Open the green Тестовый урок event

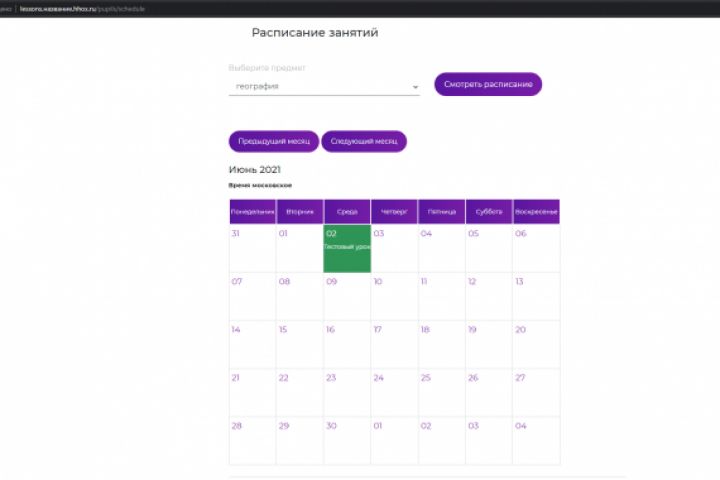pyautogui.click(x=347, y=248)
